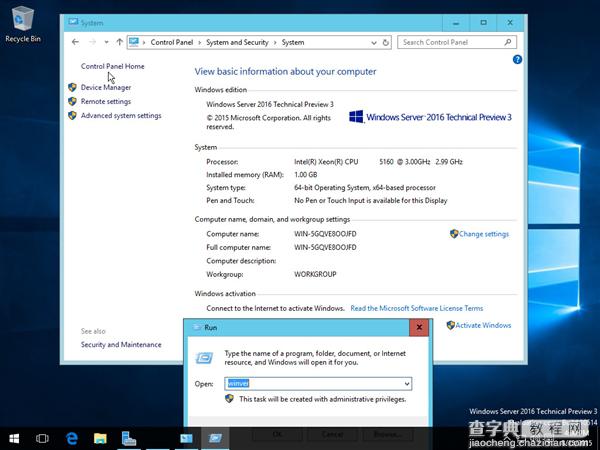The width and height of the screenshot is (600, 450).
Task: Open the recent locations dropdown arrow
Action: coord(106,42)
